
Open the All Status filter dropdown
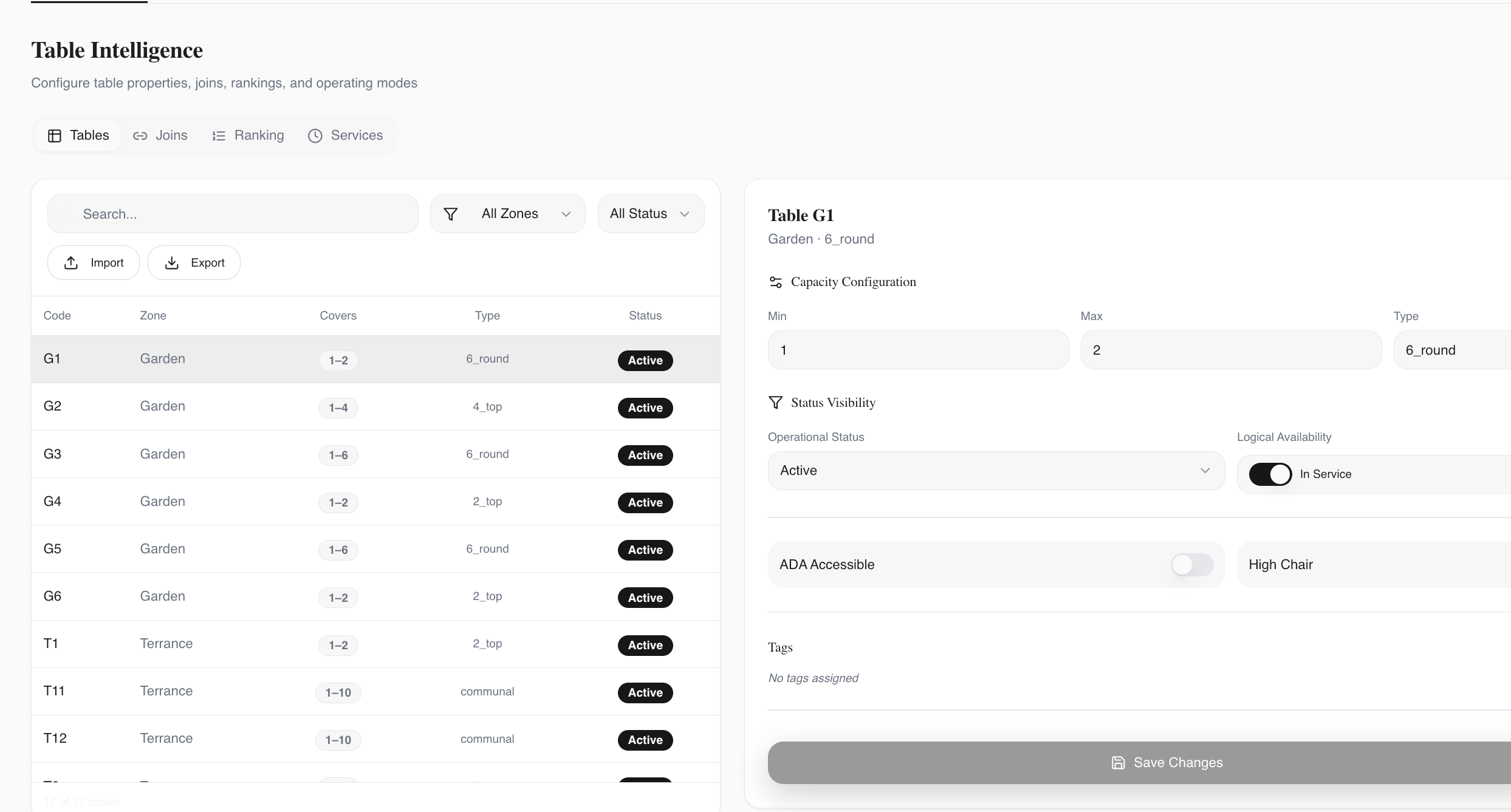(650, 214)
